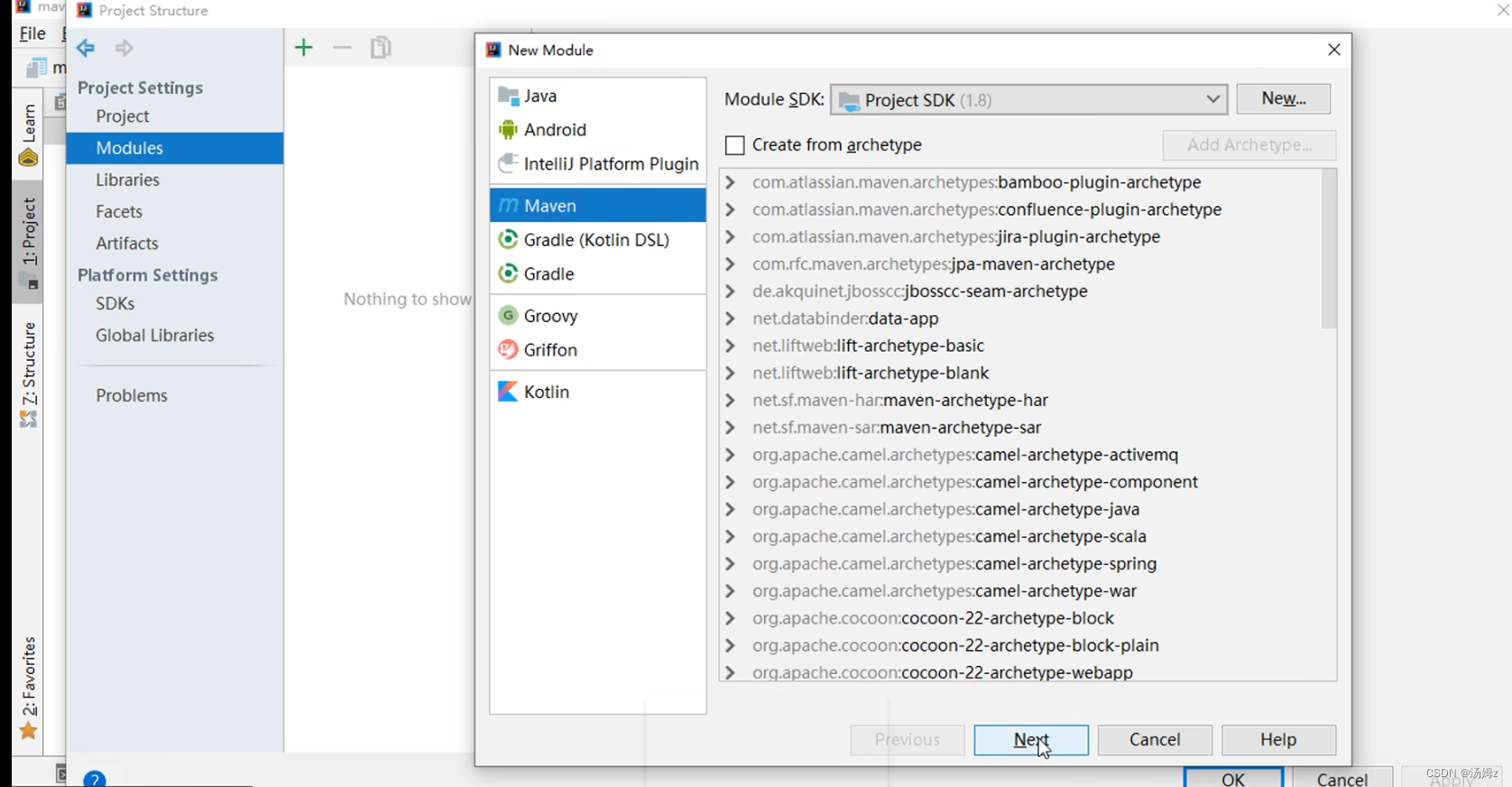Select the Android module type
This screenshot has width=1512, height=787.
pyautogui.click(x=597, y=130)
